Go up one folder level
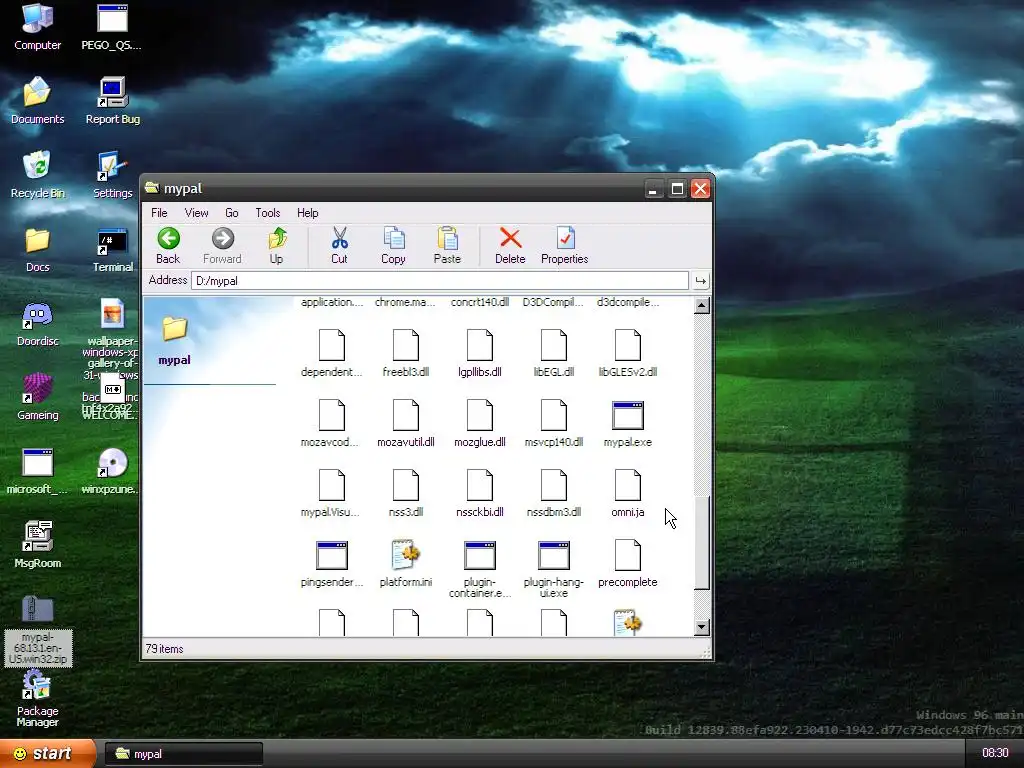This screenshot has height=768, width=1024. tap(277, 246)
